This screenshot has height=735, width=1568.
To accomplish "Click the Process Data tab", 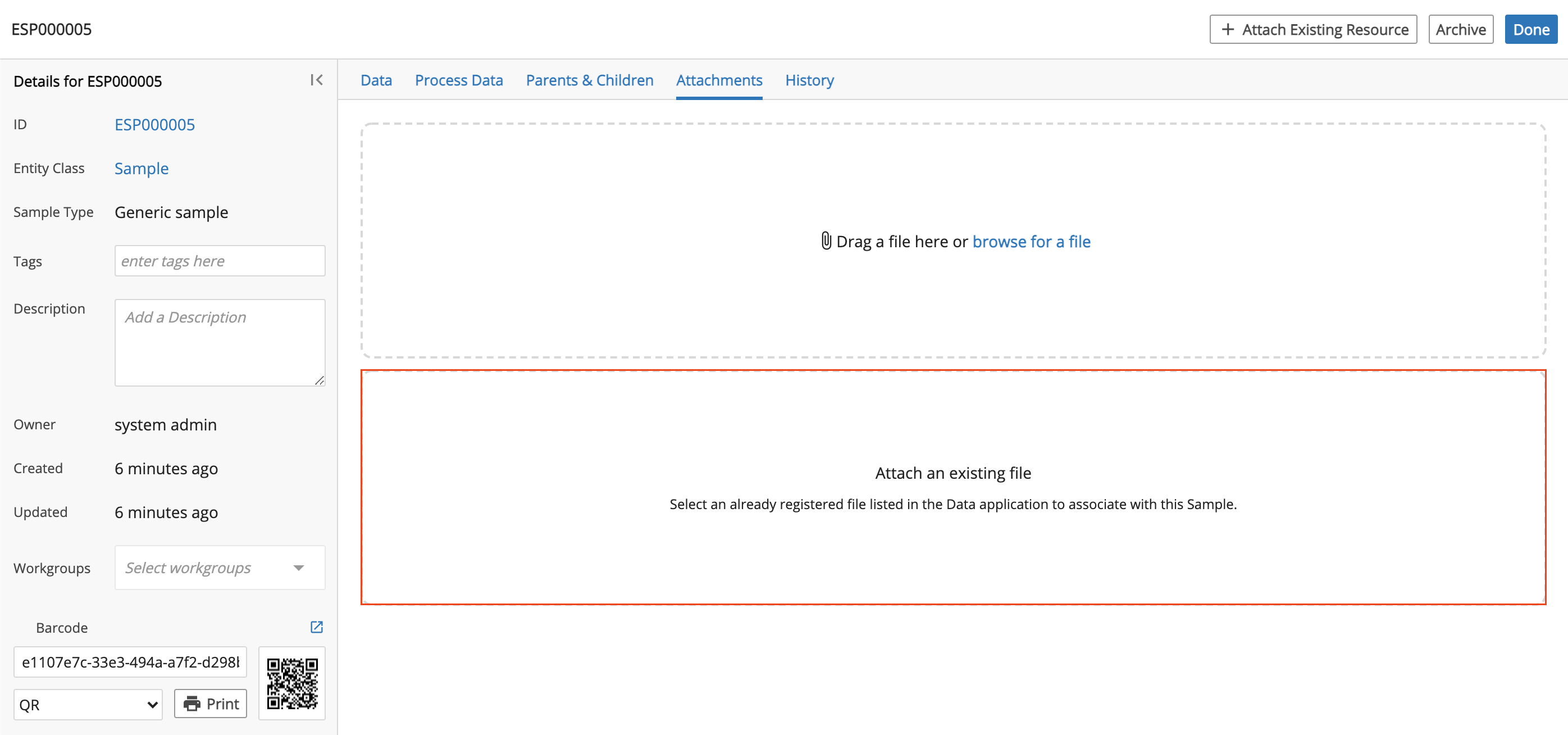I will [459, 80].
